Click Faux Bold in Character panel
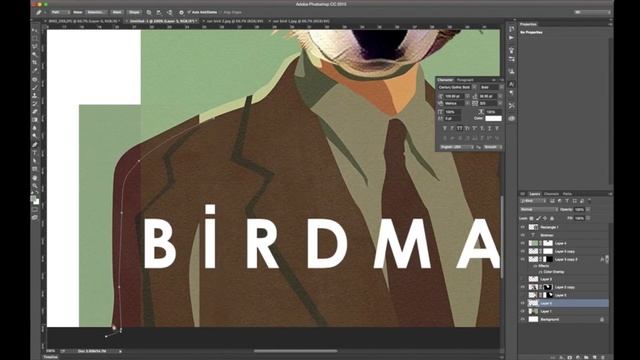 click(444, 129)
